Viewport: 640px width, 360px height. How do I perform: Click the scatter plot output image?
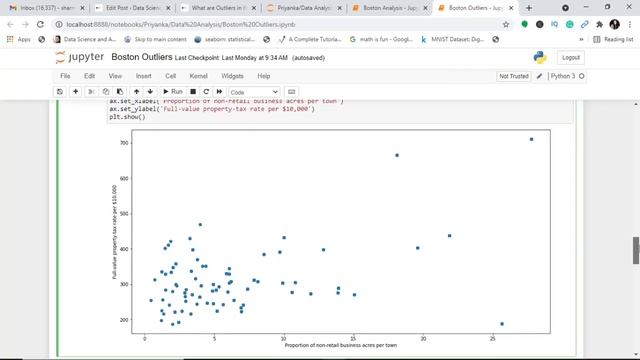pos(331,239)
